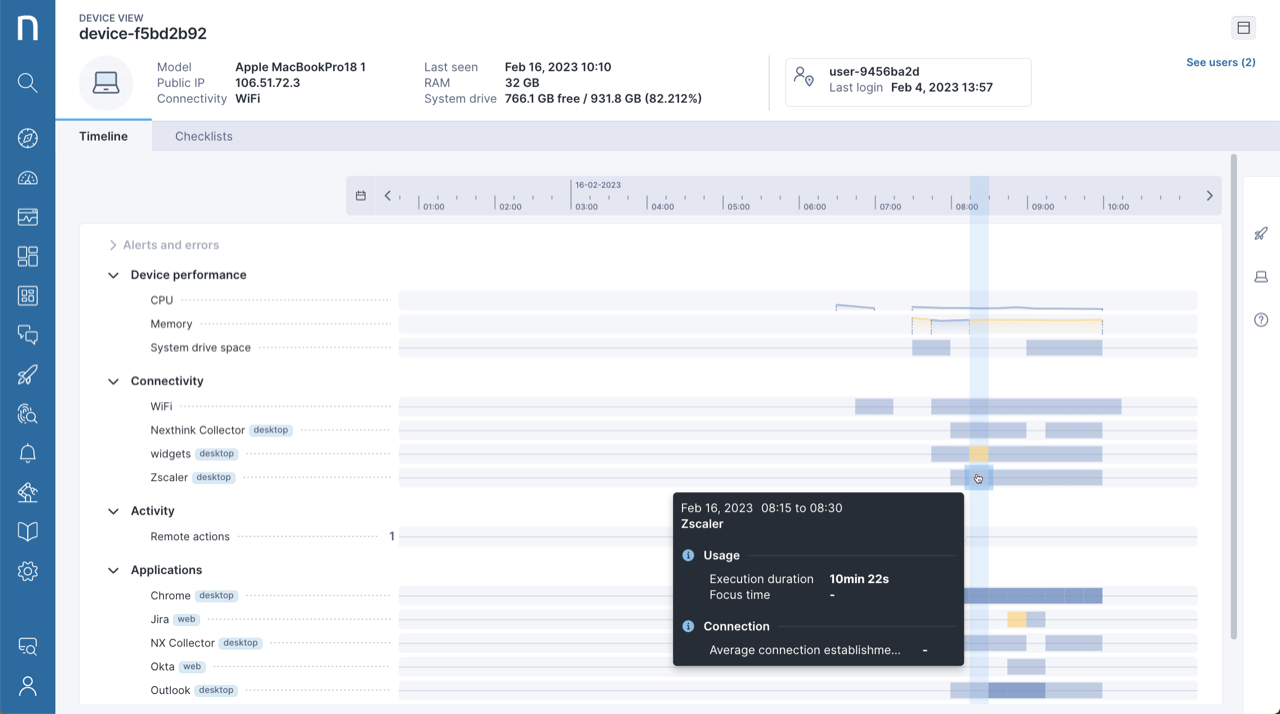Select the bell alerts icon in the sidebar
Image resolution: width=1280 pixels, height=714 pixels.
point(27,453)
